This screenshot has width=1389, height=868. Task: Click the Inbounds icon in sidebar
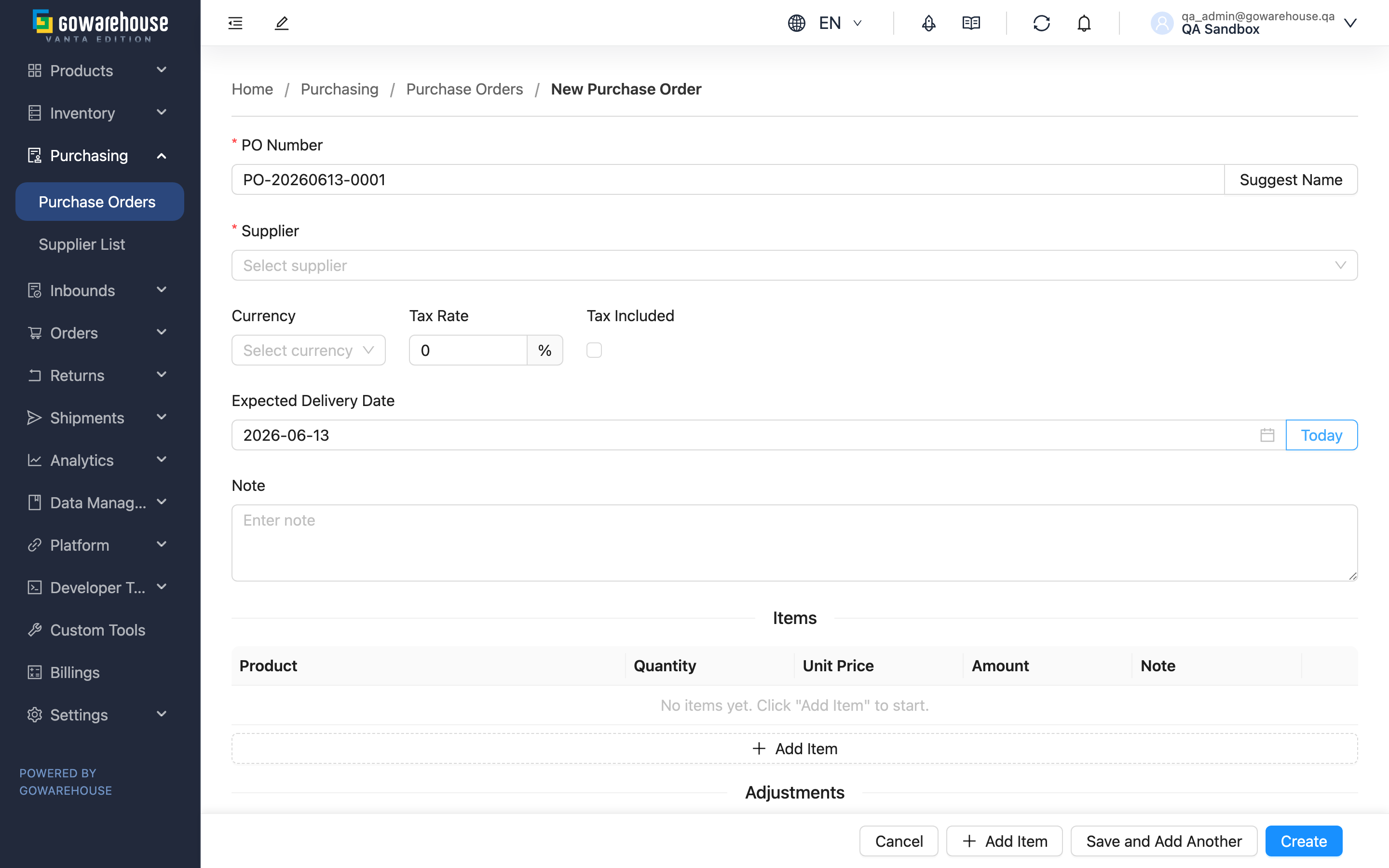[x=35, y=290]
